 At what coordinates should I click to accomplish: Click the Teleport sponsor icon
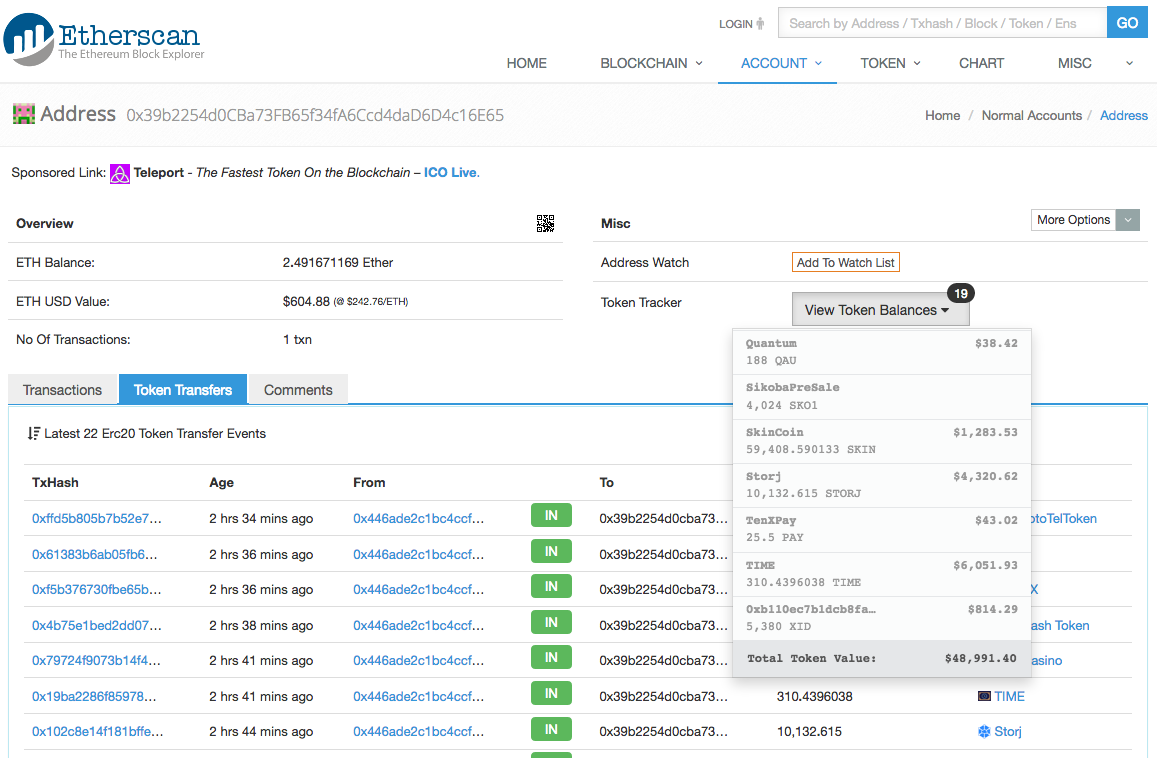point(120,173)
